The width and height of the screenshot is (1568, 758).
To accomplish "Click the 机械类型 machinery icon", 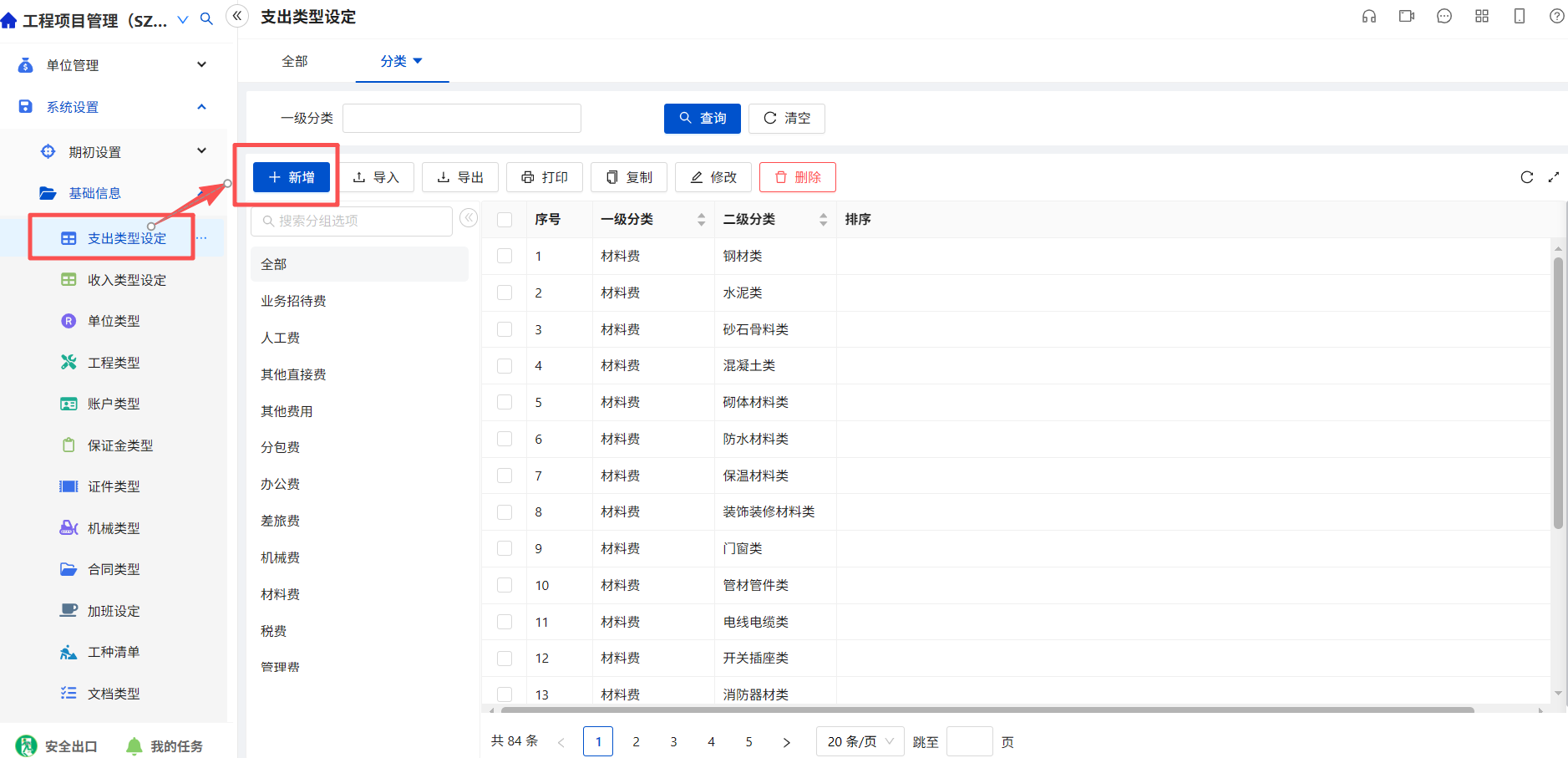I will 69,527.
